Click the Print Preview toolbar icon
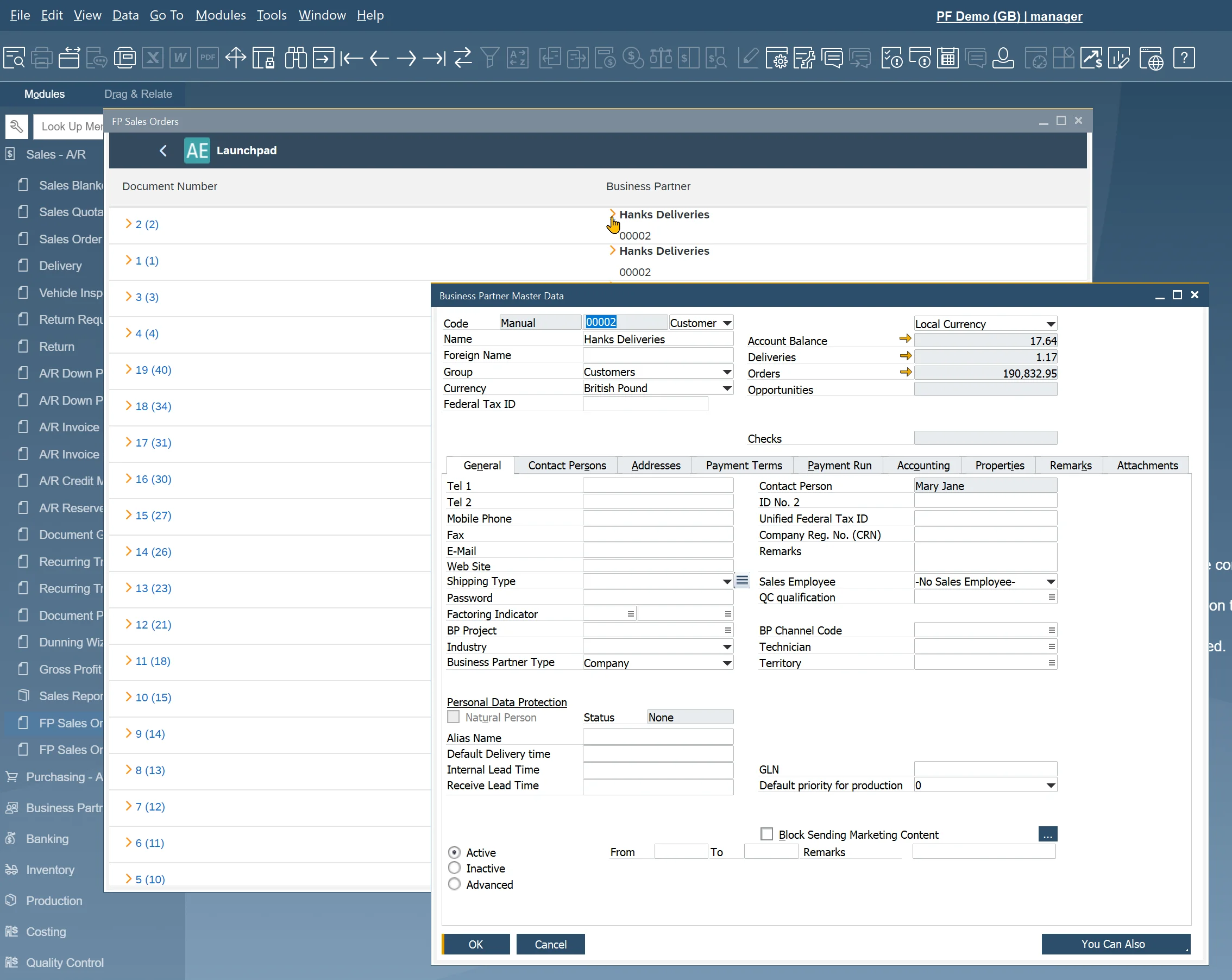This screenshot has height=980, width=1232. (14, 58)
